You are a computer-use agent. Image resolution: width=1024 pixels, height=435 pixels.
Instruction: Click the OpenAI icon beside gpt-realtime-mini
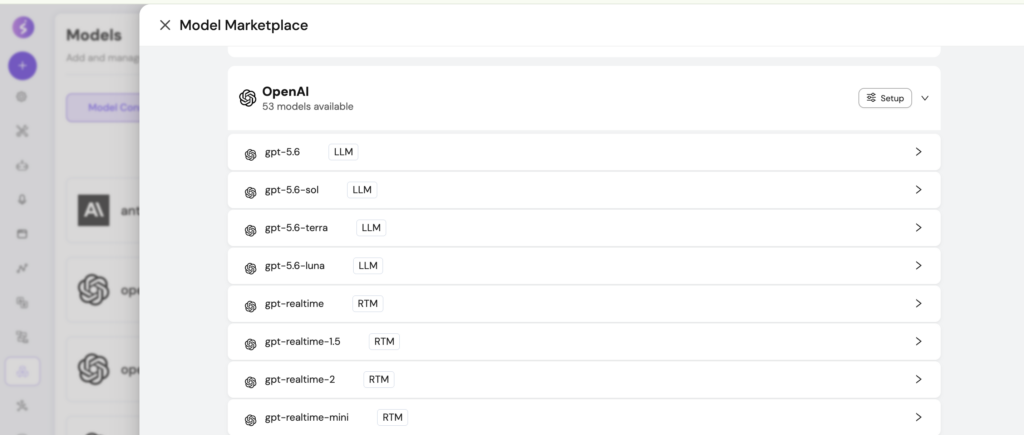click(250, 420)
